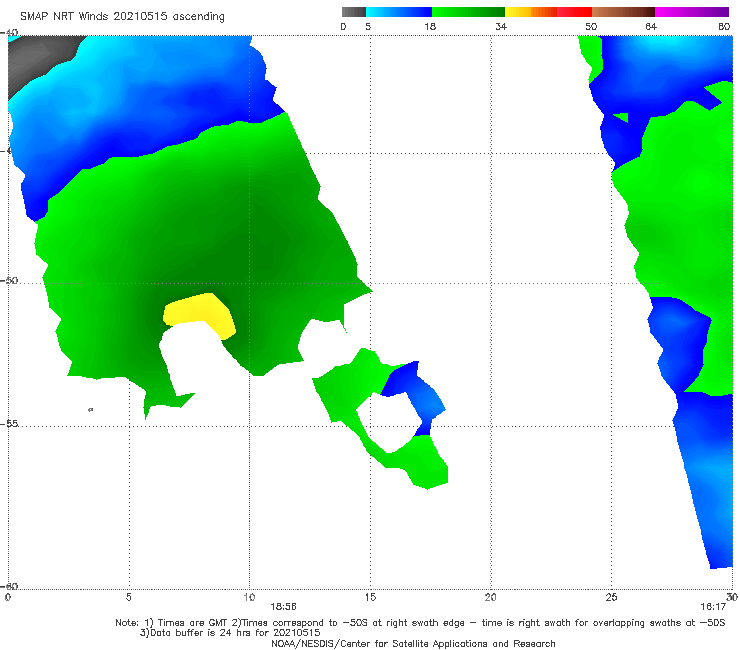Viewport: 740px width, 650px height.
Task: Click the swath time label 16:17
Action: (x=713, y=607)
